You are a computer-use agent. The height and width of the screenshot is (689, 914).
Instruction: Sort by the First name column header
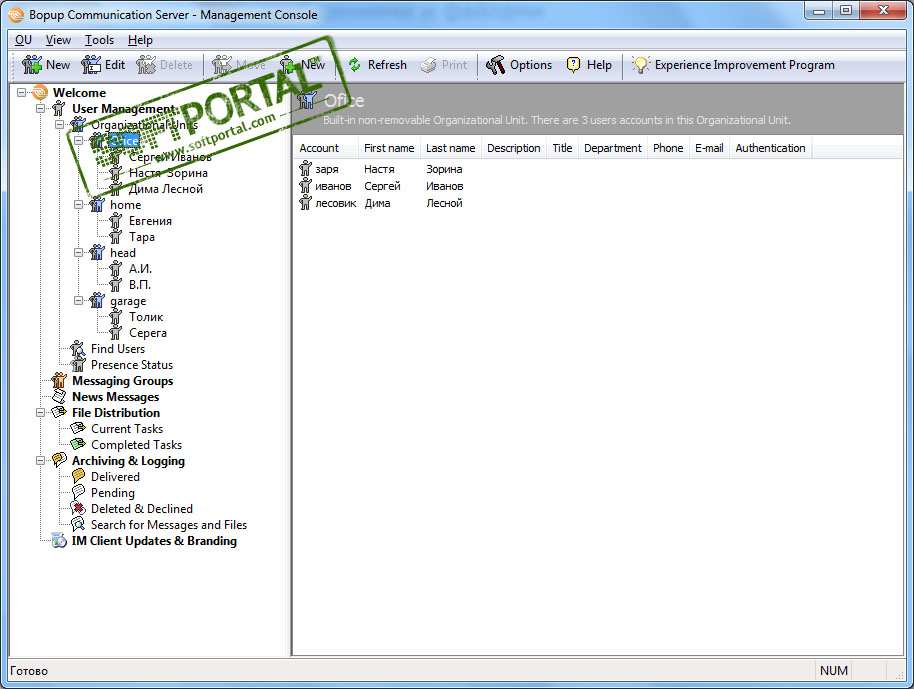[x=389, y=148]
